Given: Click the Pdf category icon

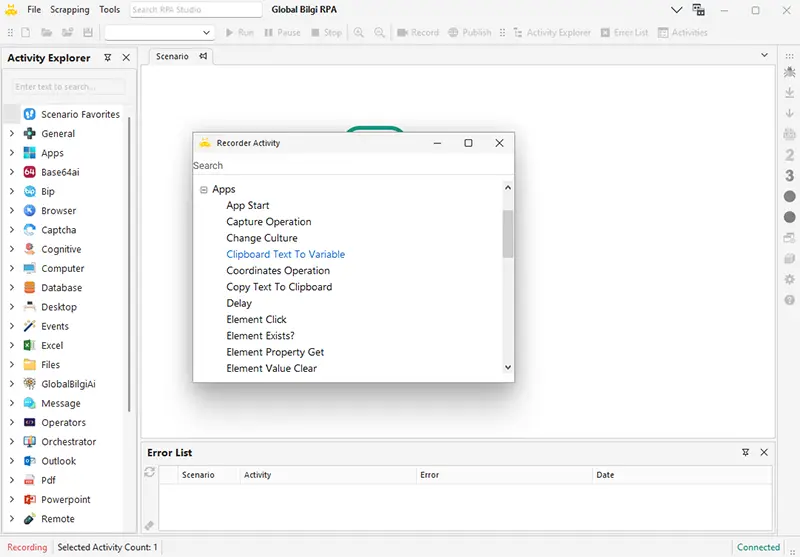Looking at the screenshot, I should point(30,480).
